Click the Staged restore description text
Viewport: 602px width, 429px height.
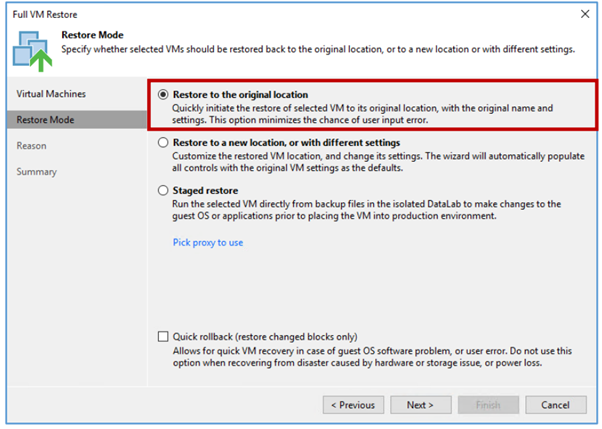click(367, 210)
